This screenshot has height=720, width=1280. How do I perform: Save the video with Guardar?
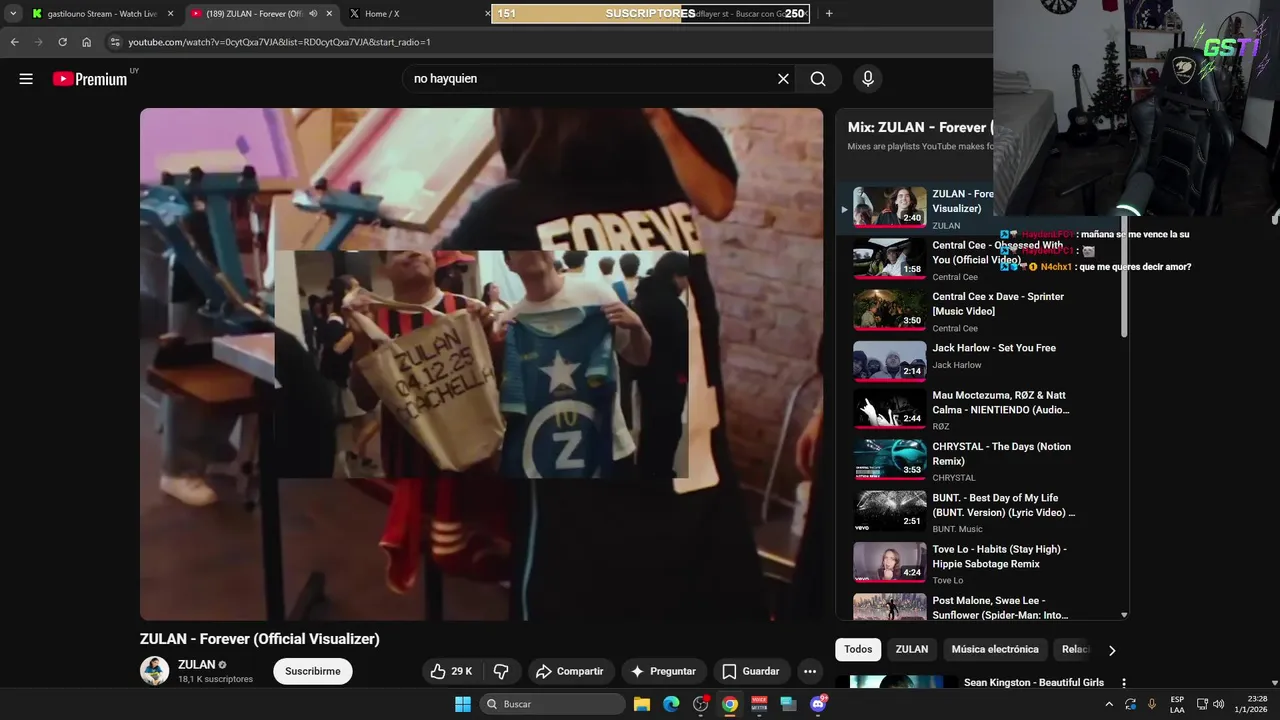point(750,671)
